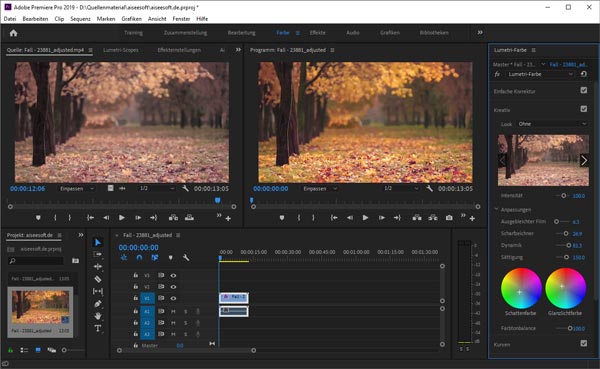Screen dimensions: 600x369
Task: Toggle the Einfache Korrektur checkbox
Action: [584, 90]
